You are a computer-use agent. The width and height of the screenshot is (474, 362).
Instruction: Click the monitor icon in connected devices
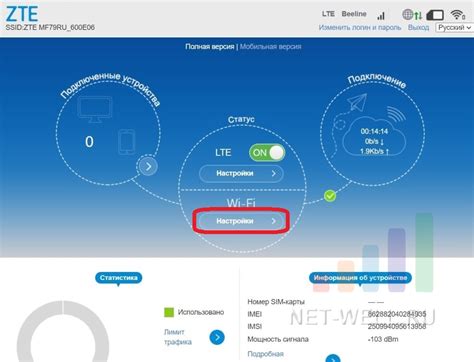[x=95, y=109]
